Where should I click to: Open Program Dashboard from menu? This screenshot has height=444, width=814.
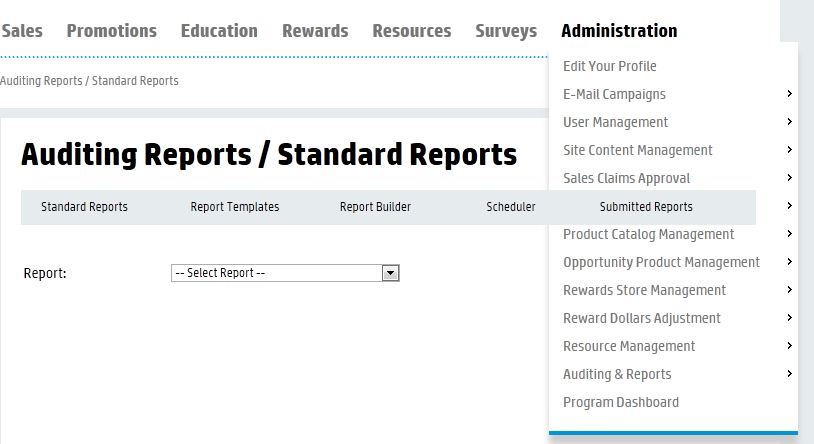click(621, 402)
